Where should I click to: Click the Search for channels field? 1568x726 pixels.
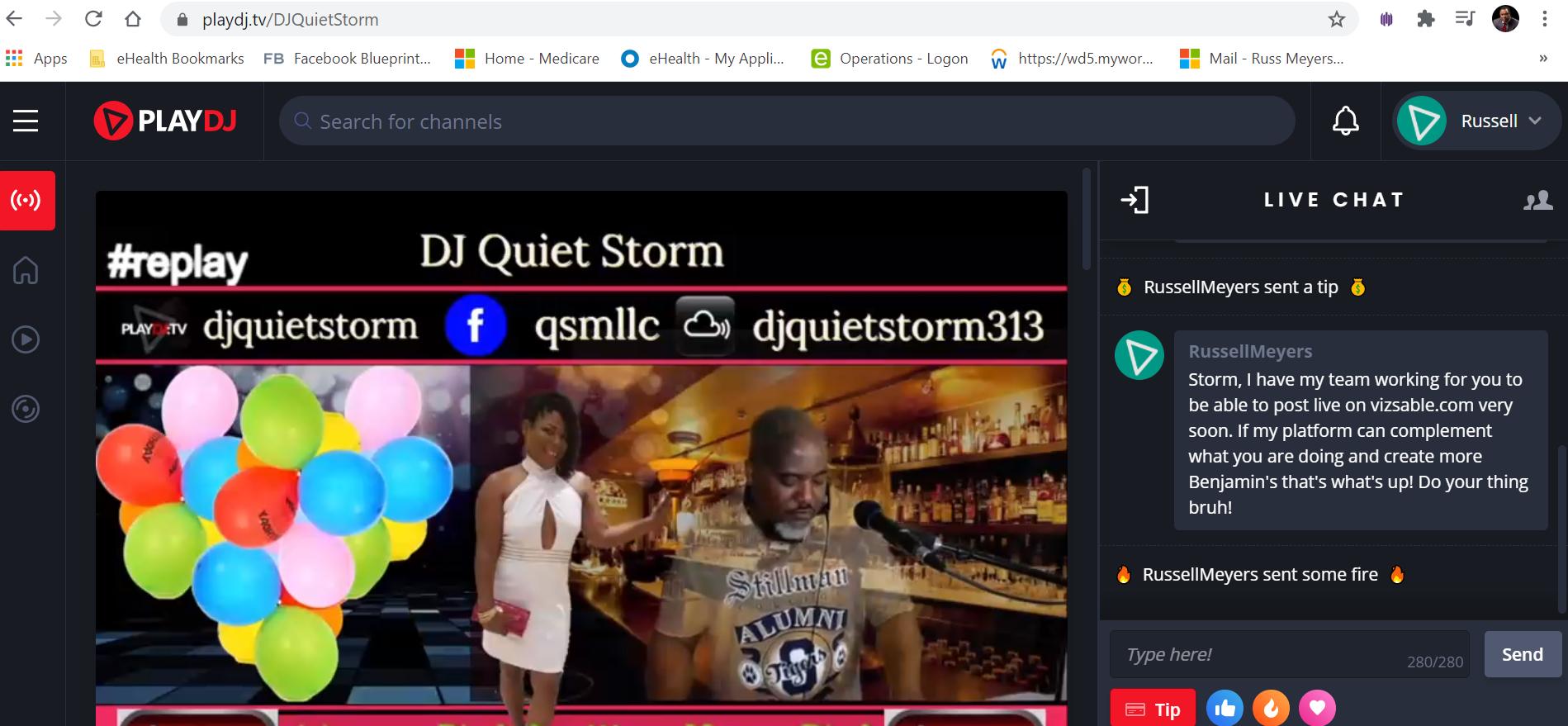tap(787, 121)
